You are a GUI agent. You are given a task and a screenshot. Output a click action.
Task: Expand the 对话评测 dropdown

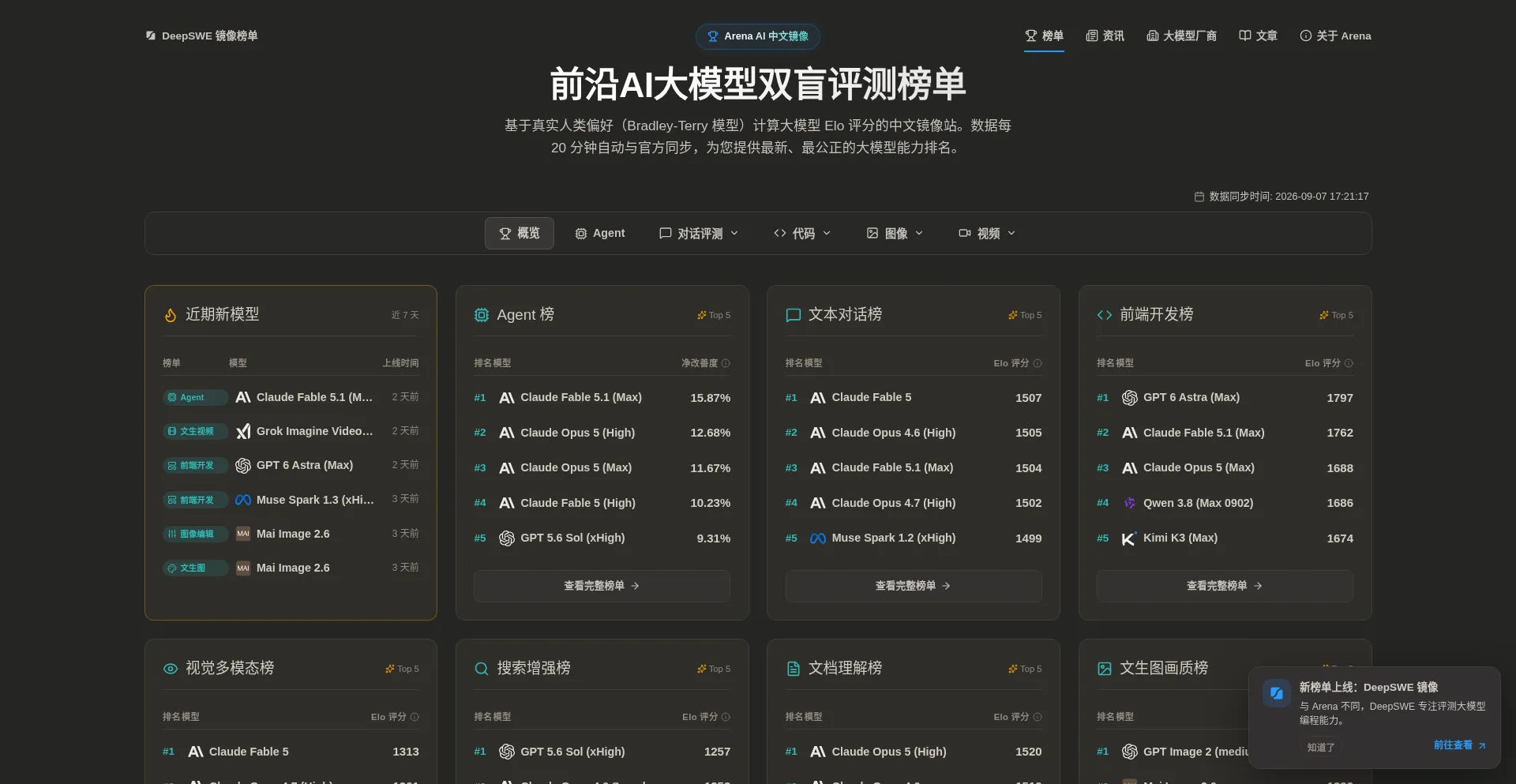coord(699,233)
